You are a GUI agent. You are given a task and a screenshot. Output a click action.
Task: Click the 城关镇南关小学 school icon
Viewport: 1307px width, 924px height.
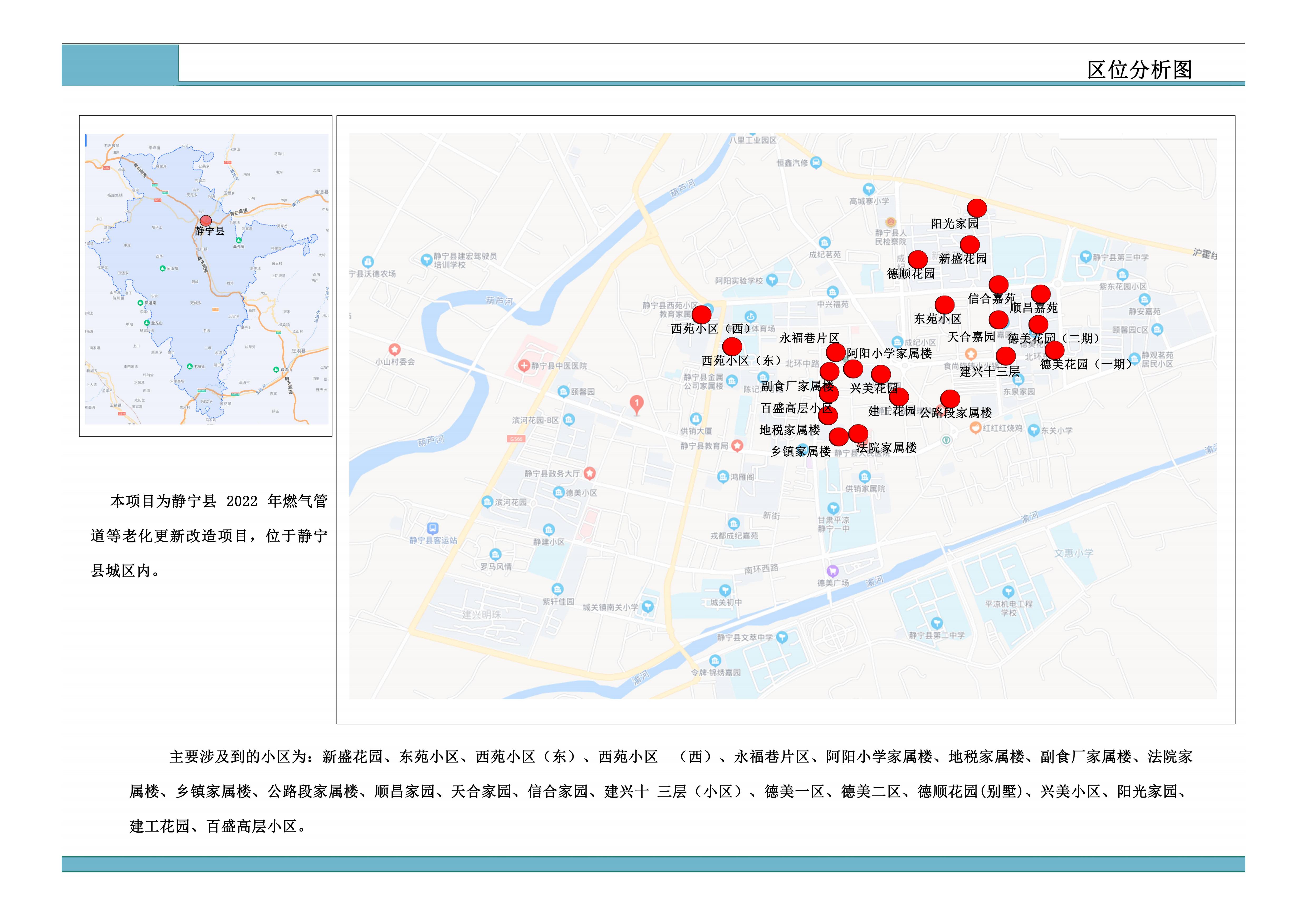pyautogui.click(x=647, y=607)
